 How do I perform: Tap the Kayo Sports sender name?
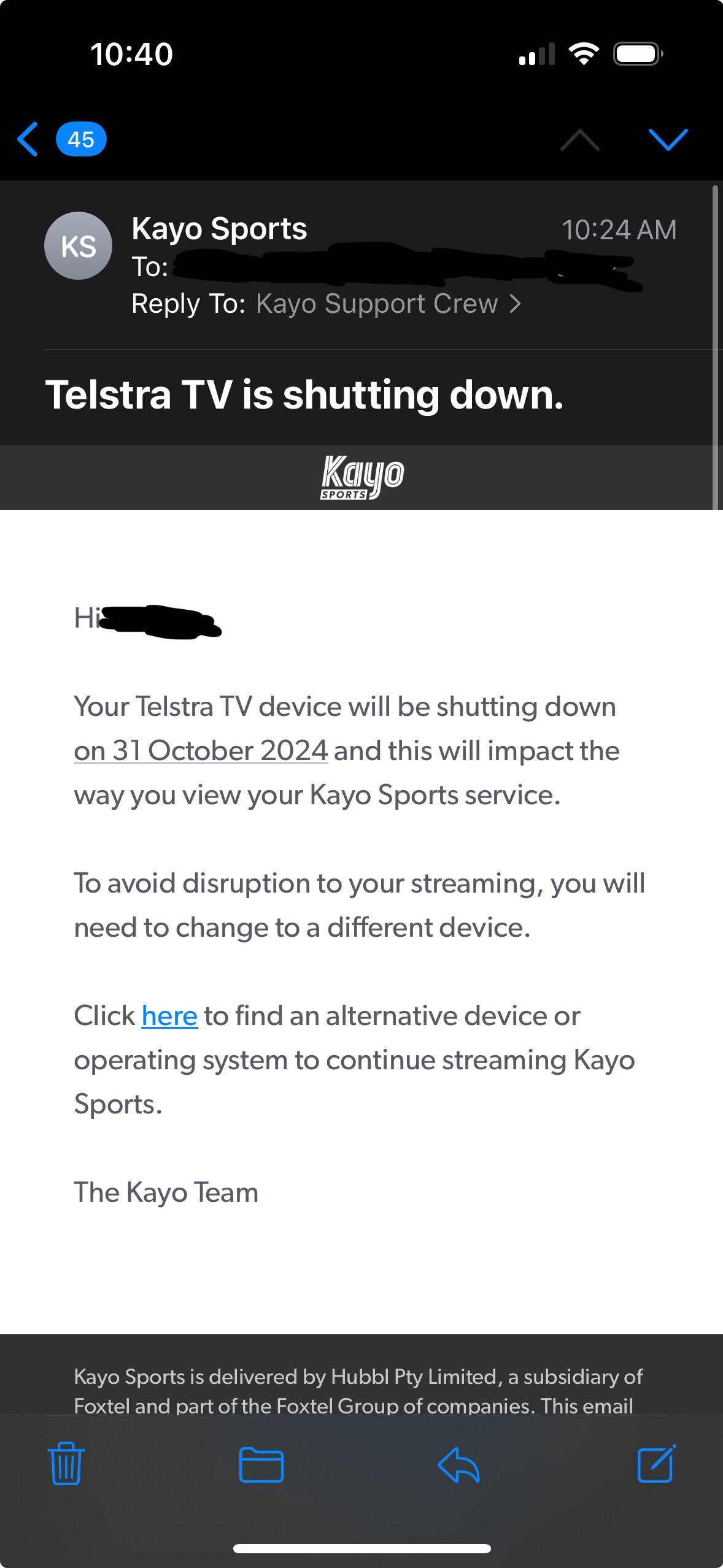(x=219, y=229)
